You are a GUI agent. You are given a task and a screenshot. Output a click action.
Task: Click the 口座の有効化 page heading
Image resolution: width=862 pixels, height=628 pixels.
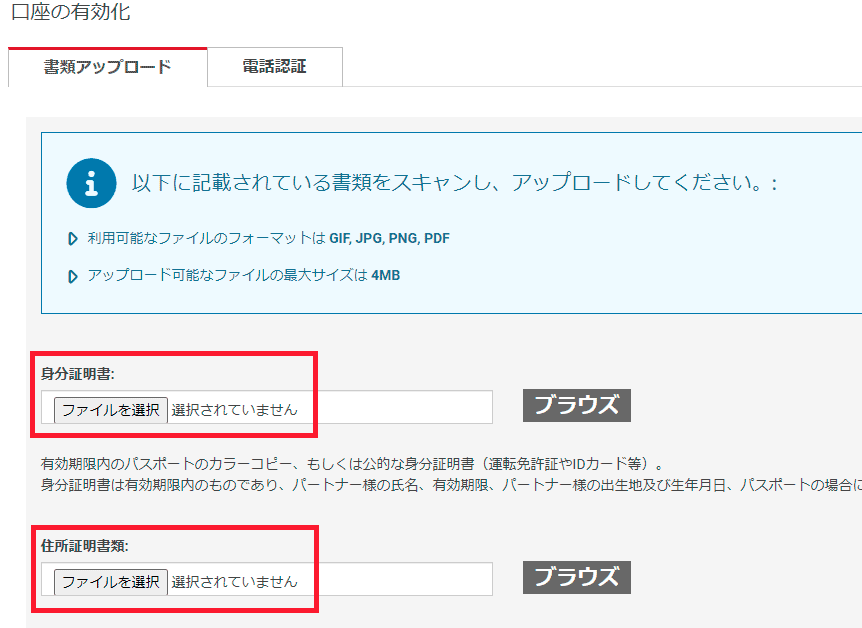point(70,13)
